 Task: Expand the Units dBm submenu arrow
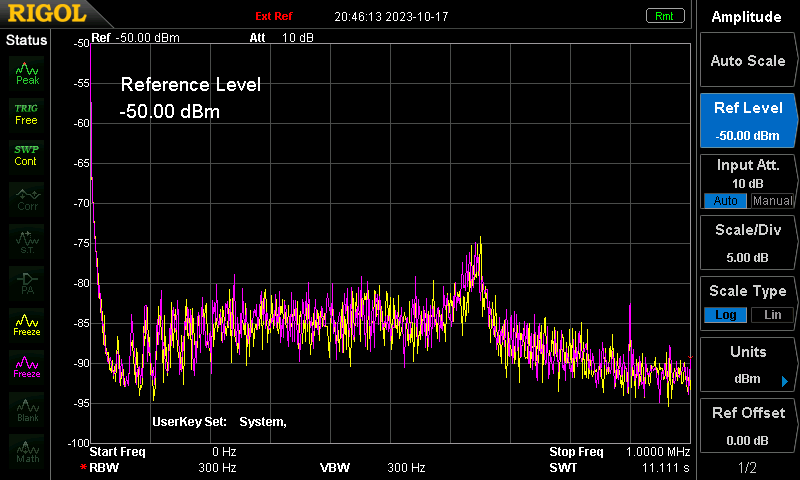785,381
